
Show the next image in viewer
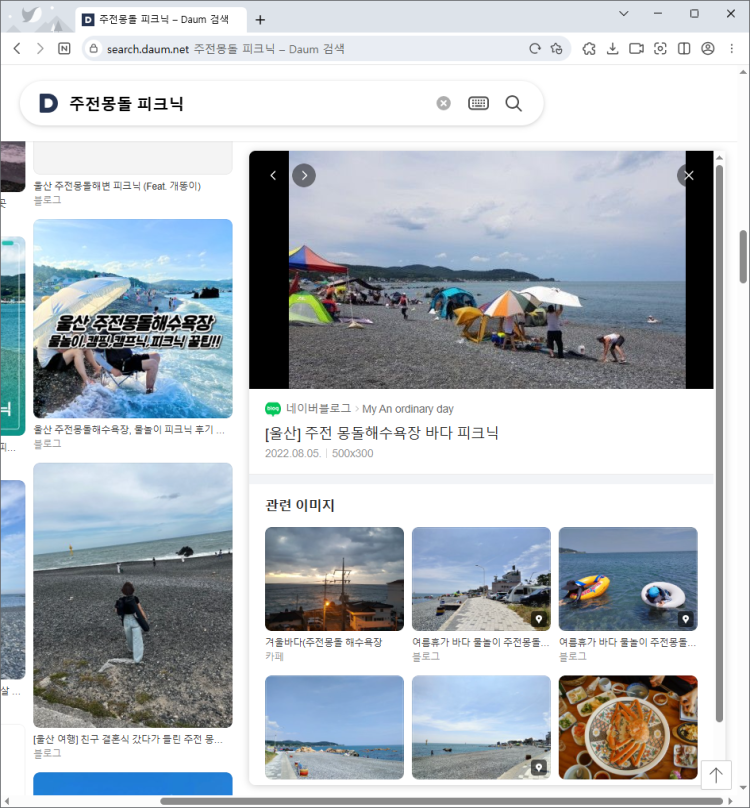pos(304,175)
